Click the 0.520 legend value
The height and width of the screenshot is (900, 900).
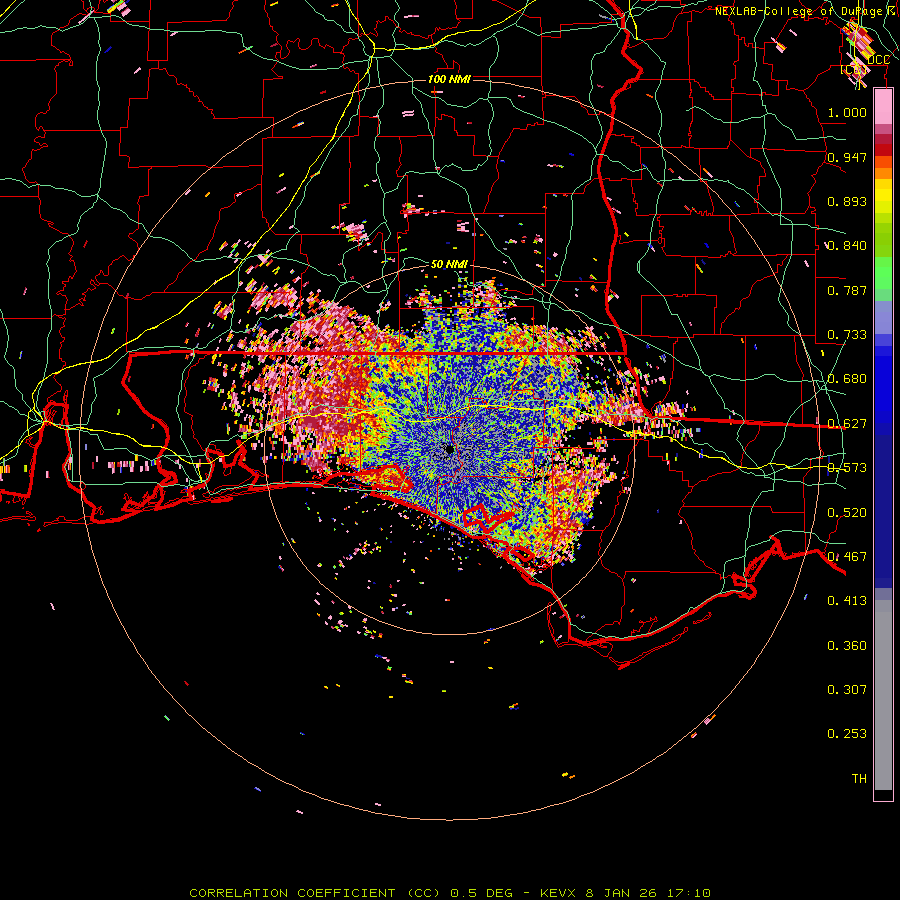847,513
